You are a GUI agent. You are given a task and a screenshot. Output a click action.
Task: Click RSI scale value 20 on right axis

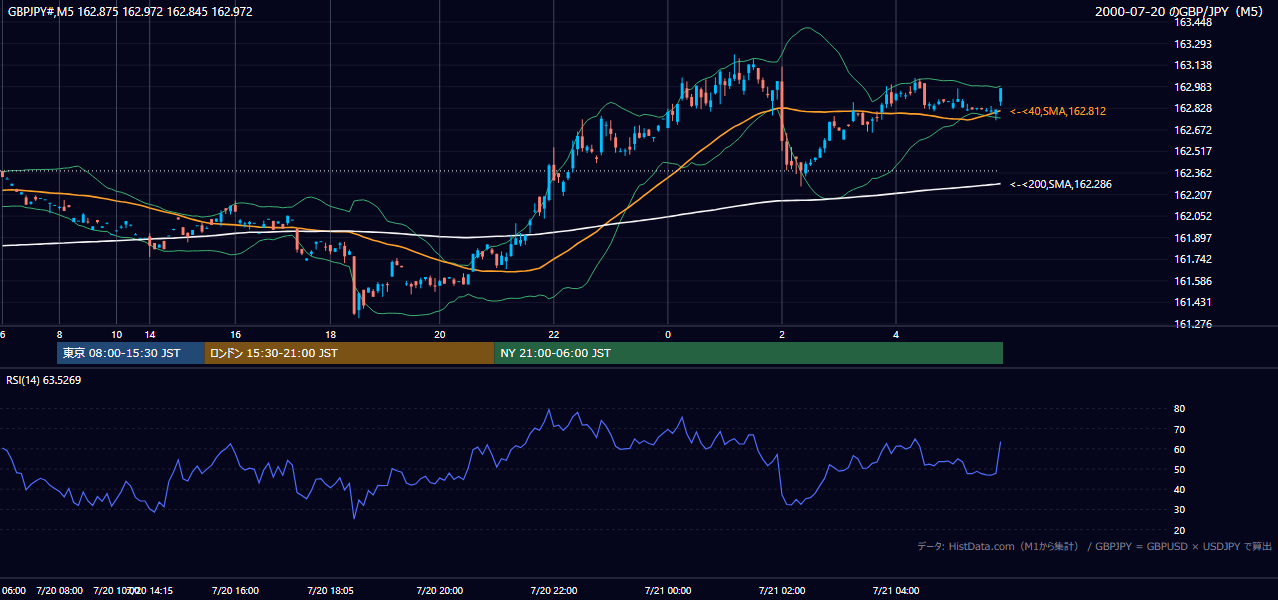point(1179,530)
